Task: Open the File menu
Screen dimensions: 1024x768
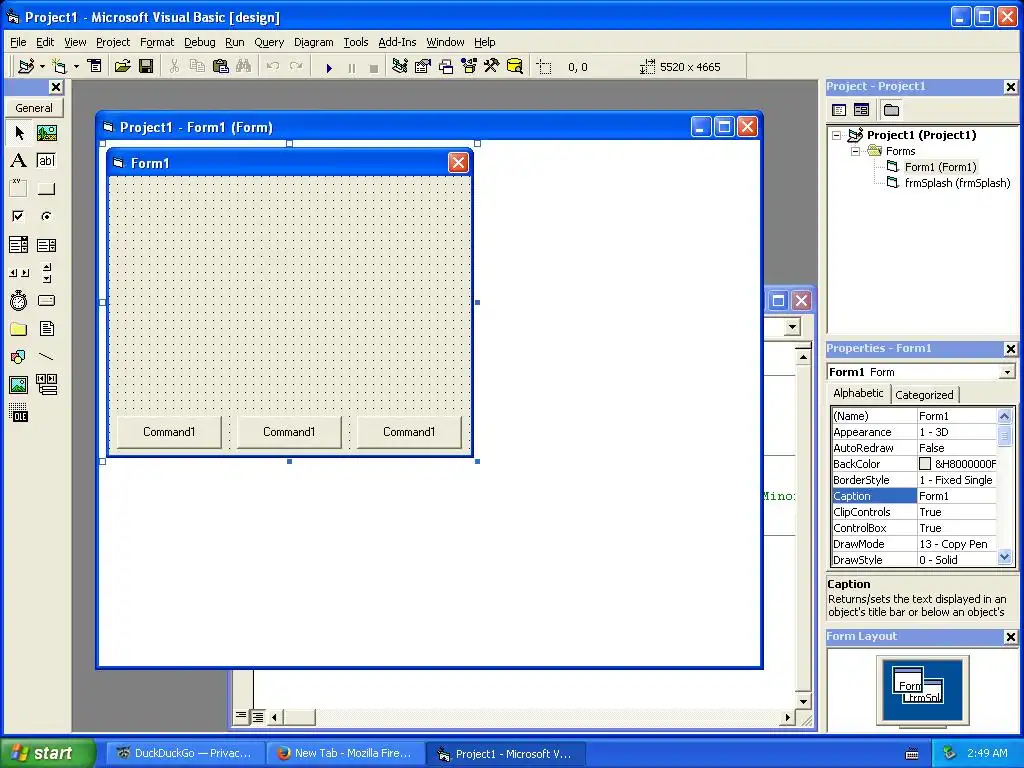Action: (18, 42)
